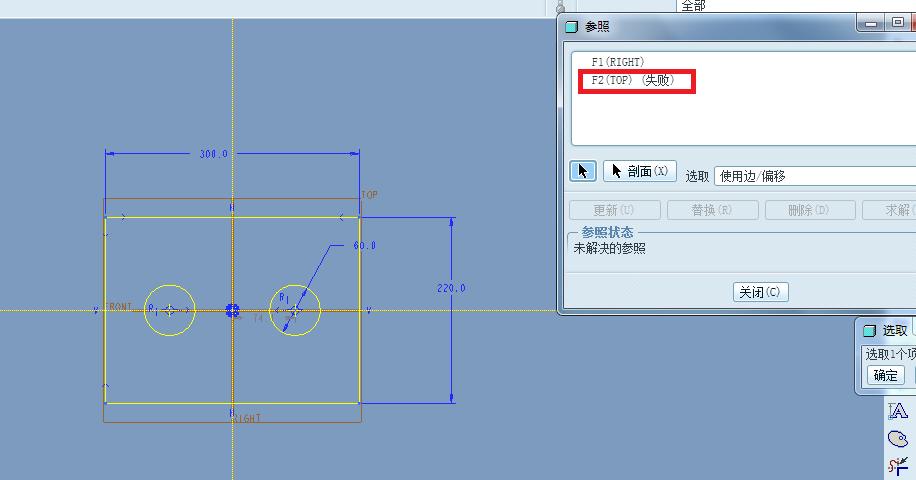
Task: Click the 220.0 height dimension
Action: (451, 288)
